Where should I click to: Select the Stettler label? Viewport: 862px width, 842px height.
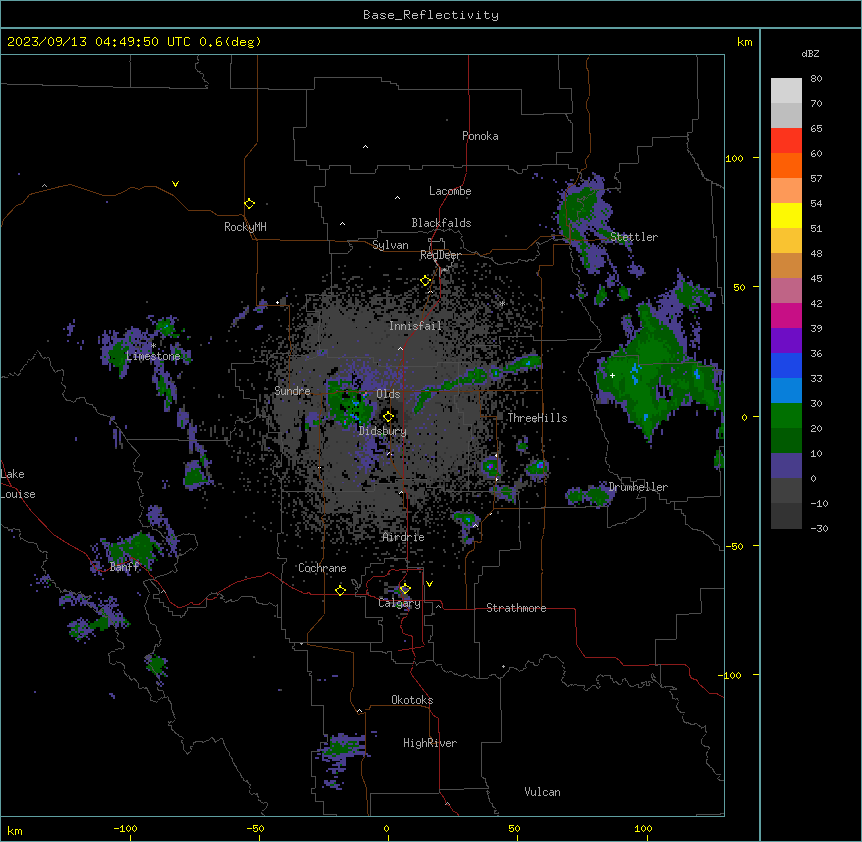pos(634,237)
